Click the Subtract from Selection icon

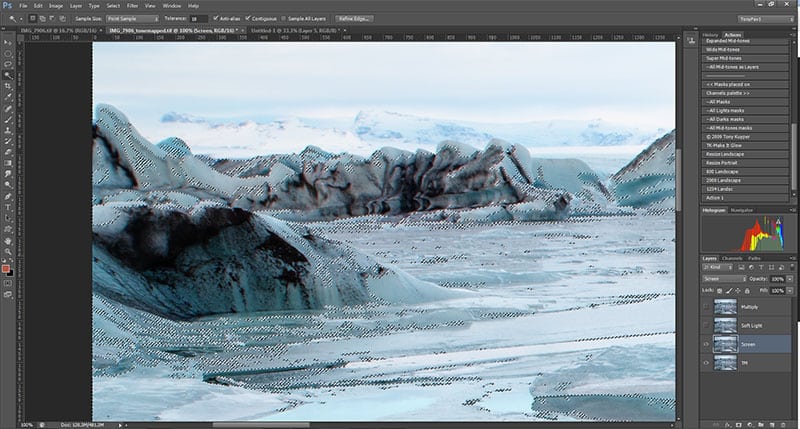[x=52, y=18]
